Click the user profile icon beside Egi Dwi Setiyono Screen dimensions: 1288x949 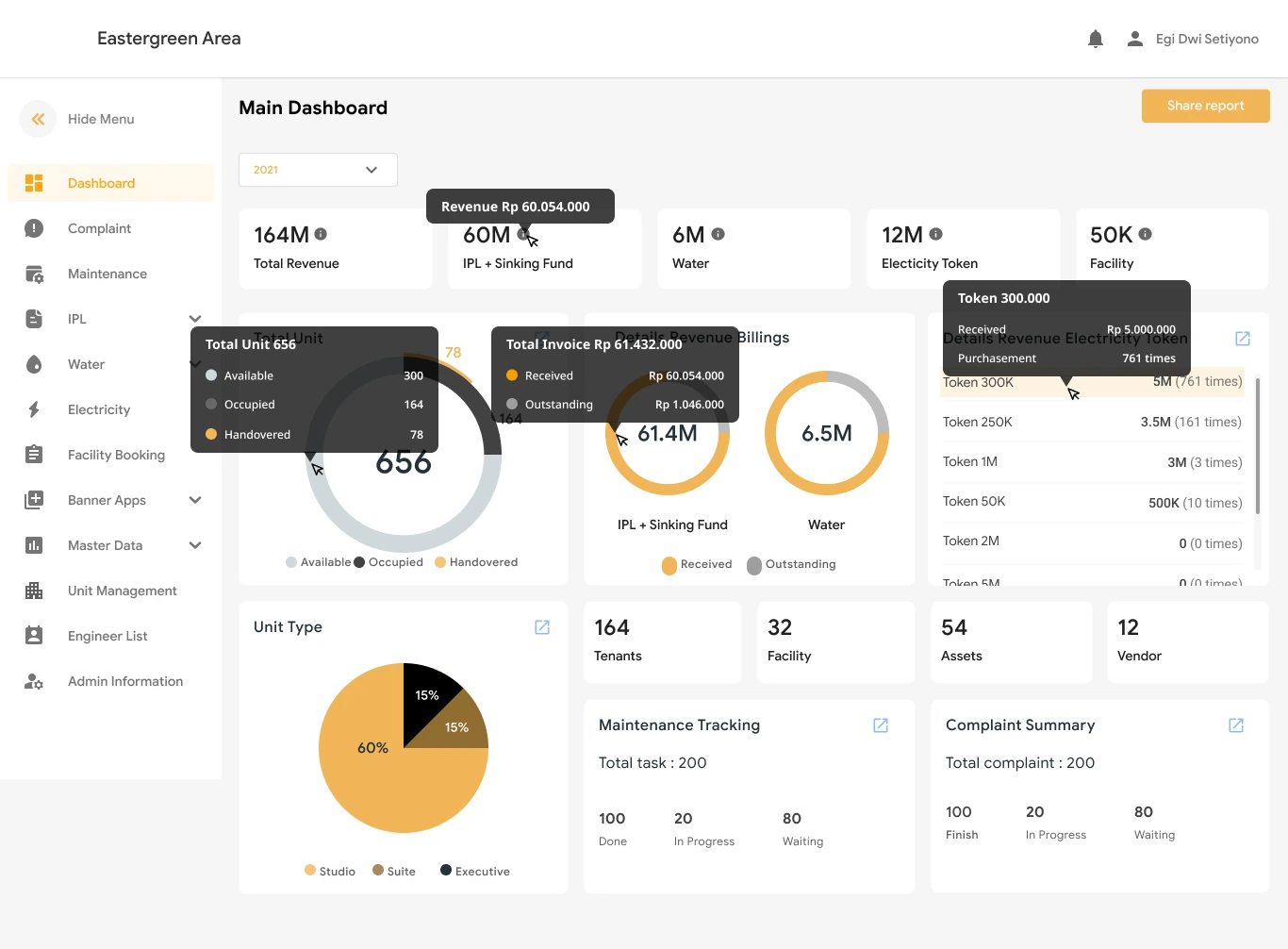click(1134, 39)
